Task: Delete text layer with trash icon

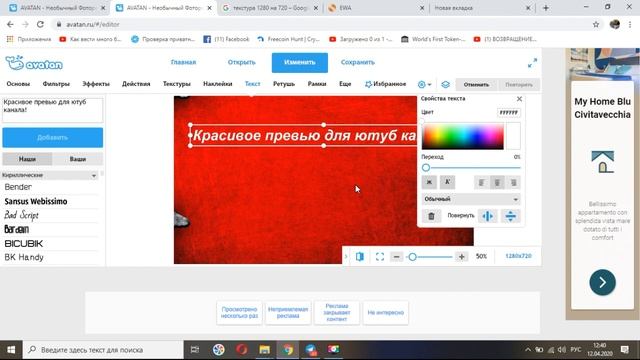Action: pyautogui.click(x=431, y=216)
